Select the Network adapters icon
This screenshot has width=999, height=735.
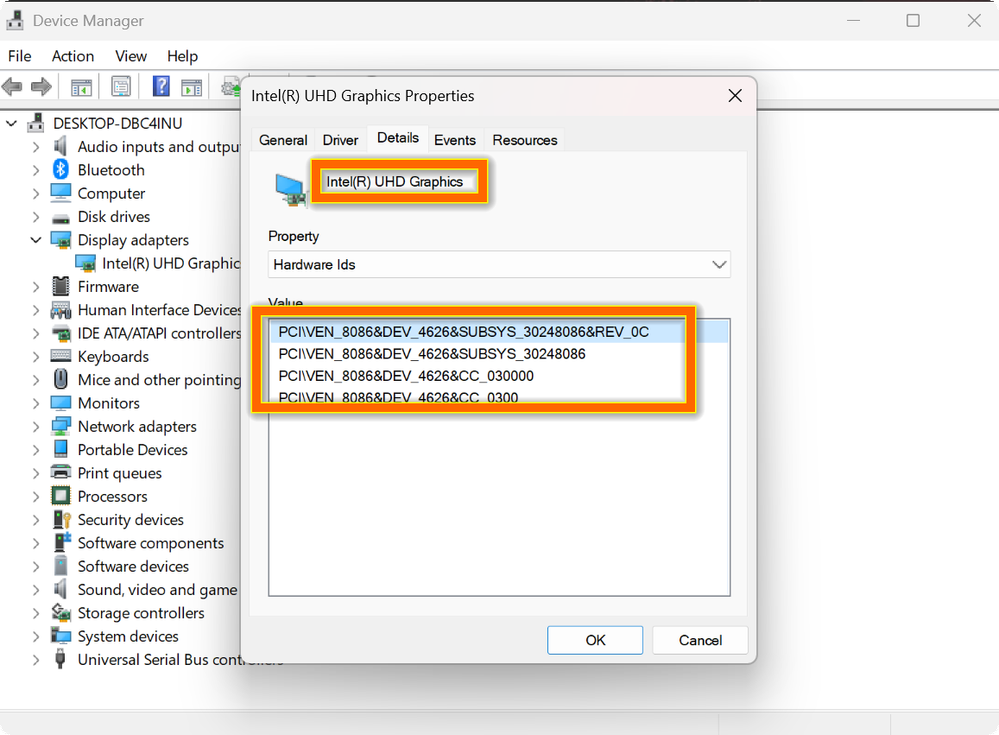61,425
